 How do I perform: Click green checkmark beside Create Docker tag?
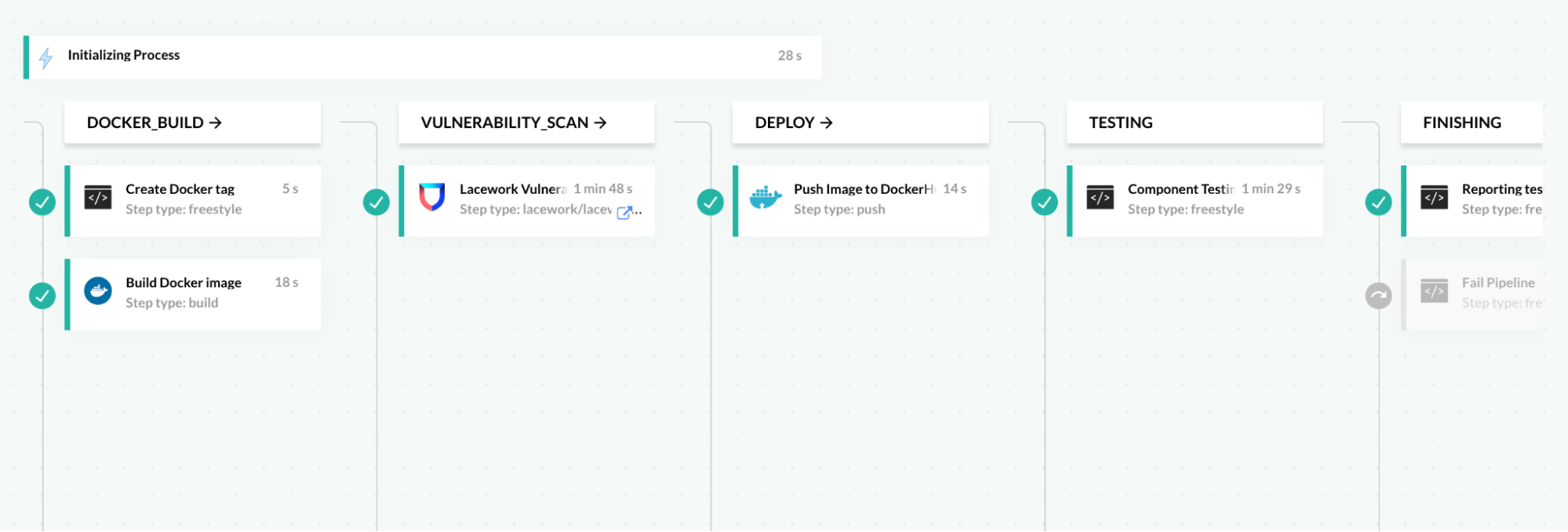click(42, 202)
